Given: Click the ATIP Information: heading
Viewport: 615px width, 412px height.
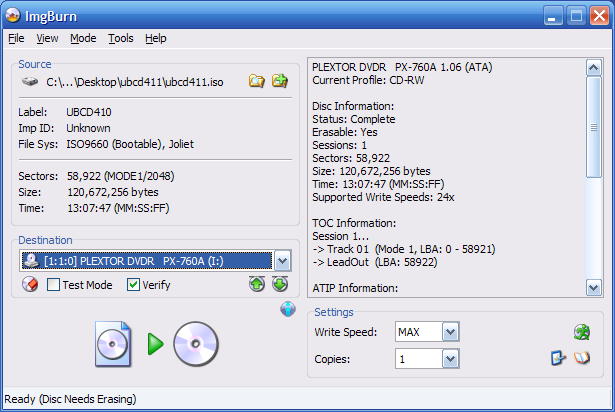Looking at the screenshot, I should pyautogui.click(x=355, y=288).
